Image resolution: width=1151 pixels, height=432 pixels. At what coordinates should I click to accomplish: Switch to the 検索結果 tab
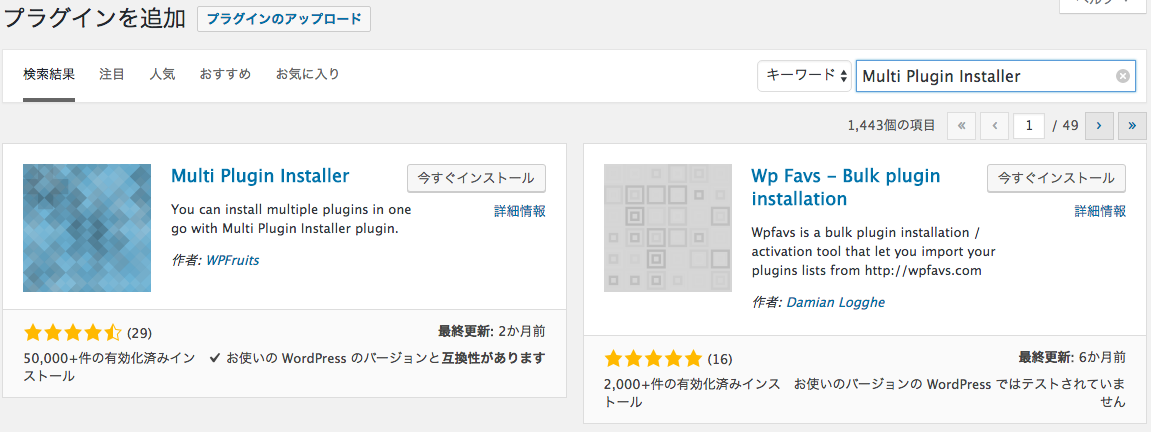49,74
